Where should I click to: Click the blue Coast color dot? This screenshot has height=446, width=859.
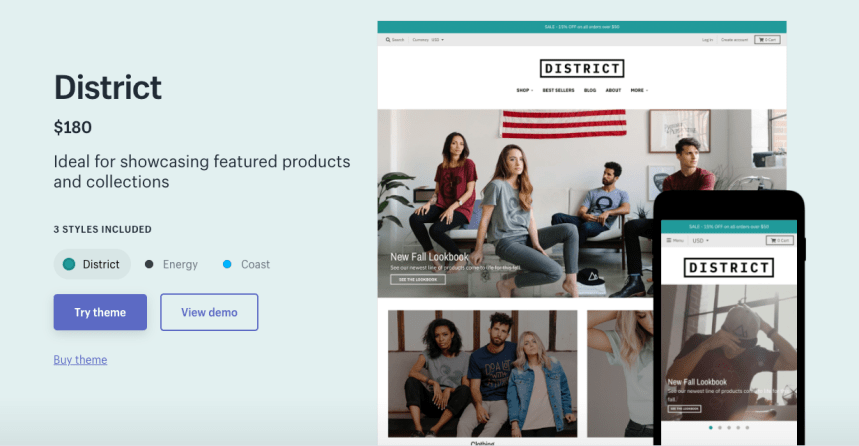(x=227, y=264)
